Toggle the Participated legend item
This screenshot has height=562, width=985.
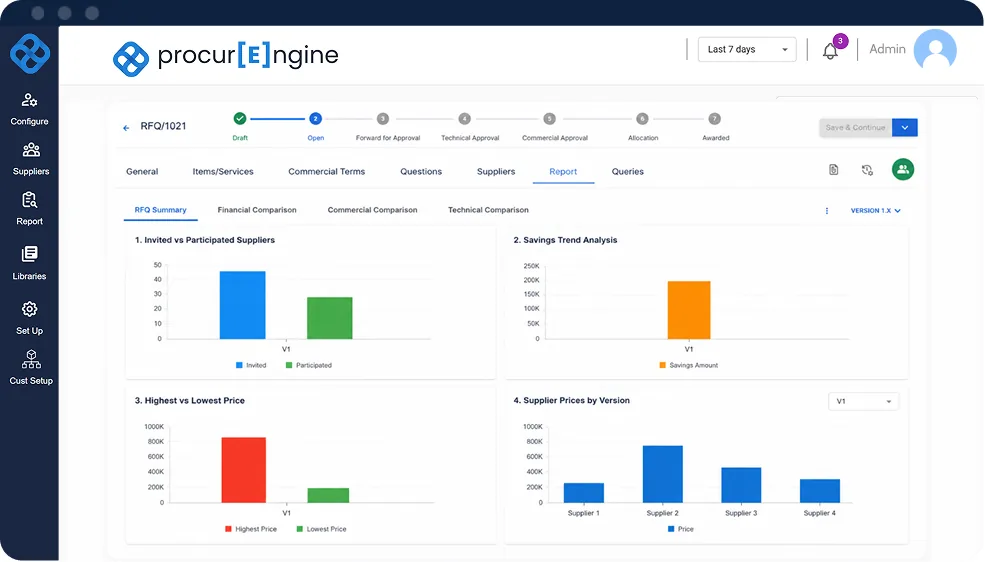tap(308, 365)
